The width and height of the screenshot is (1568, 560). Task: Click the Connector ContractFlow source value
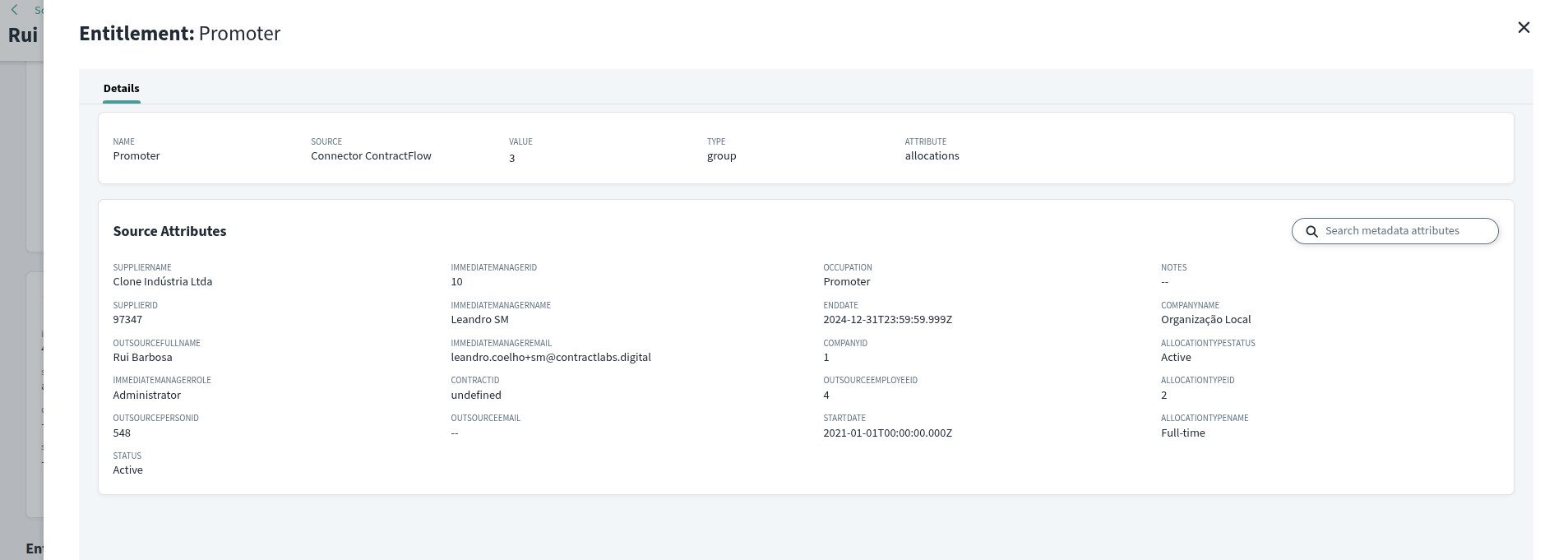[370, 156]
